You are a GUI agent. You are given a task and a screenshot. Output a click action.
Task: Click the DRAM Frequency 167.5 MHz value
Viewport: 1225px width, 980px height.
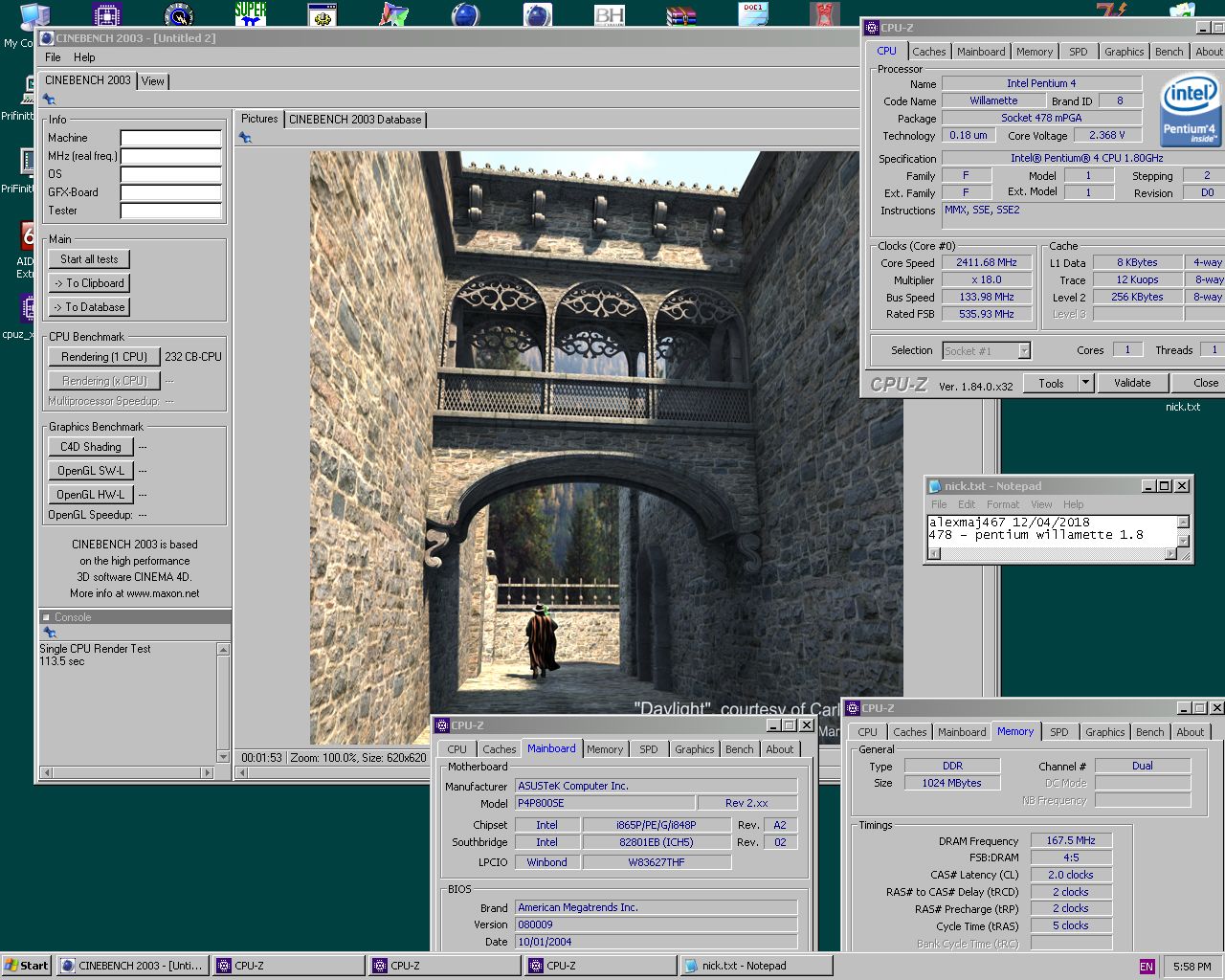[1070, 840]
